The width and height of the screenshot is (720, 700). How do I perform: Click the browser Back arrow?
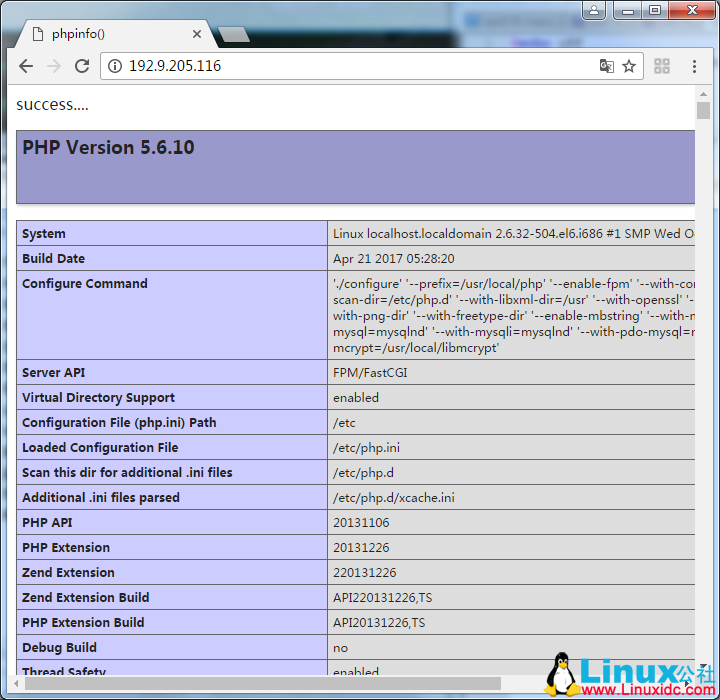[x=26, y=66]
